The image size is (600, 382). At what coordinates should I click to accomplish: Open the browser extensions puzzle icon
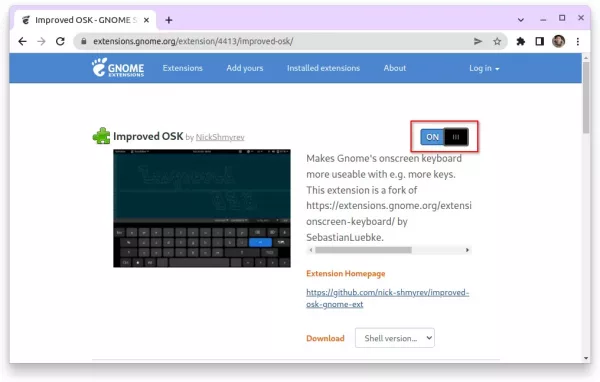520,41
